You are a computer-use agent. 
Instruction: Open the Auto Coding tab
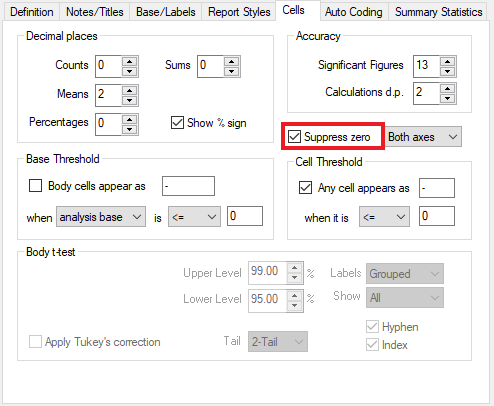(354, 12)
